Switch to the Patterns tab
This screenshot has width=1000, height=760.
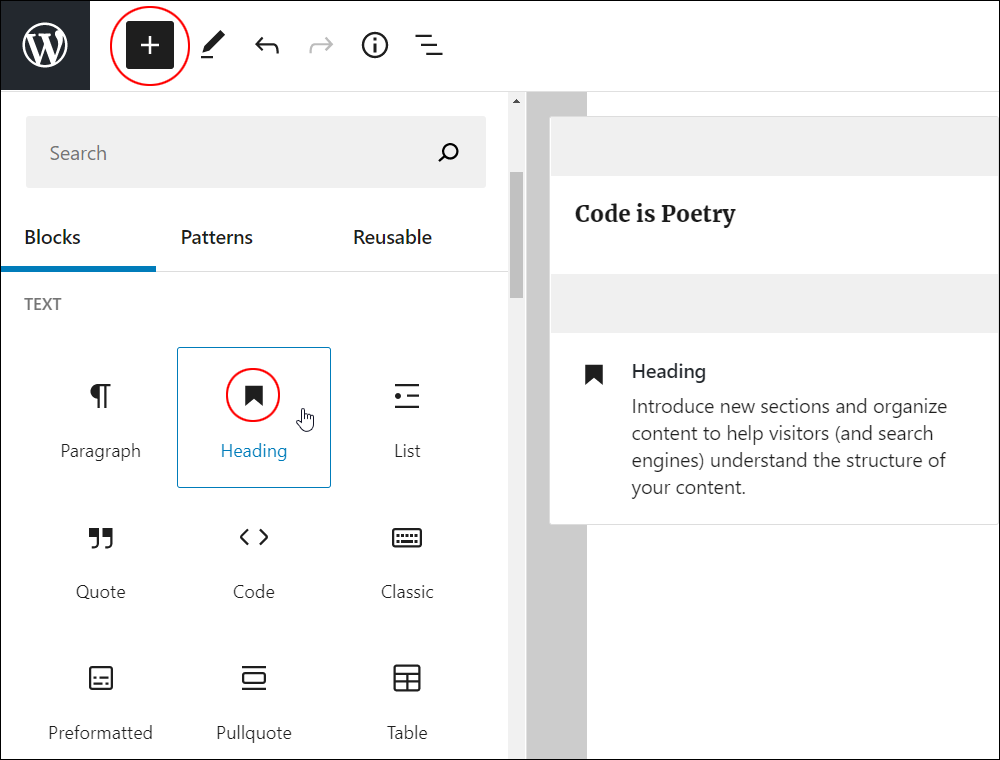tap(217, 237)
